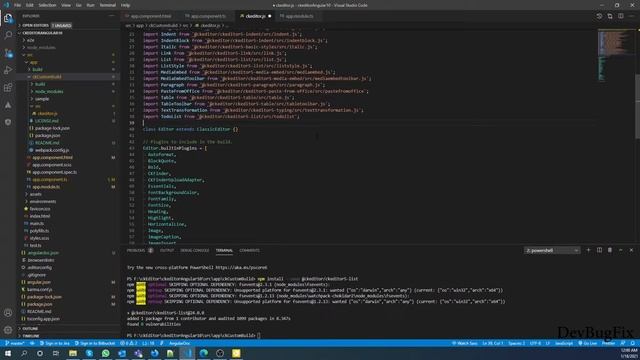Click Prettier in the status bar
Screen dimensions: 640x360
pyautogui.click(x=608, y=343)
